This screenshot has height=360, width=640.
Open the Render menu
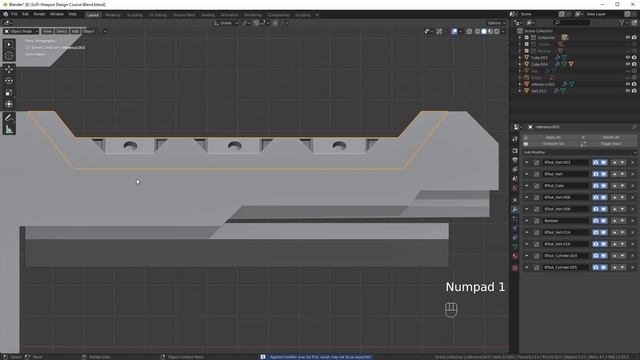tap(39, 14)
